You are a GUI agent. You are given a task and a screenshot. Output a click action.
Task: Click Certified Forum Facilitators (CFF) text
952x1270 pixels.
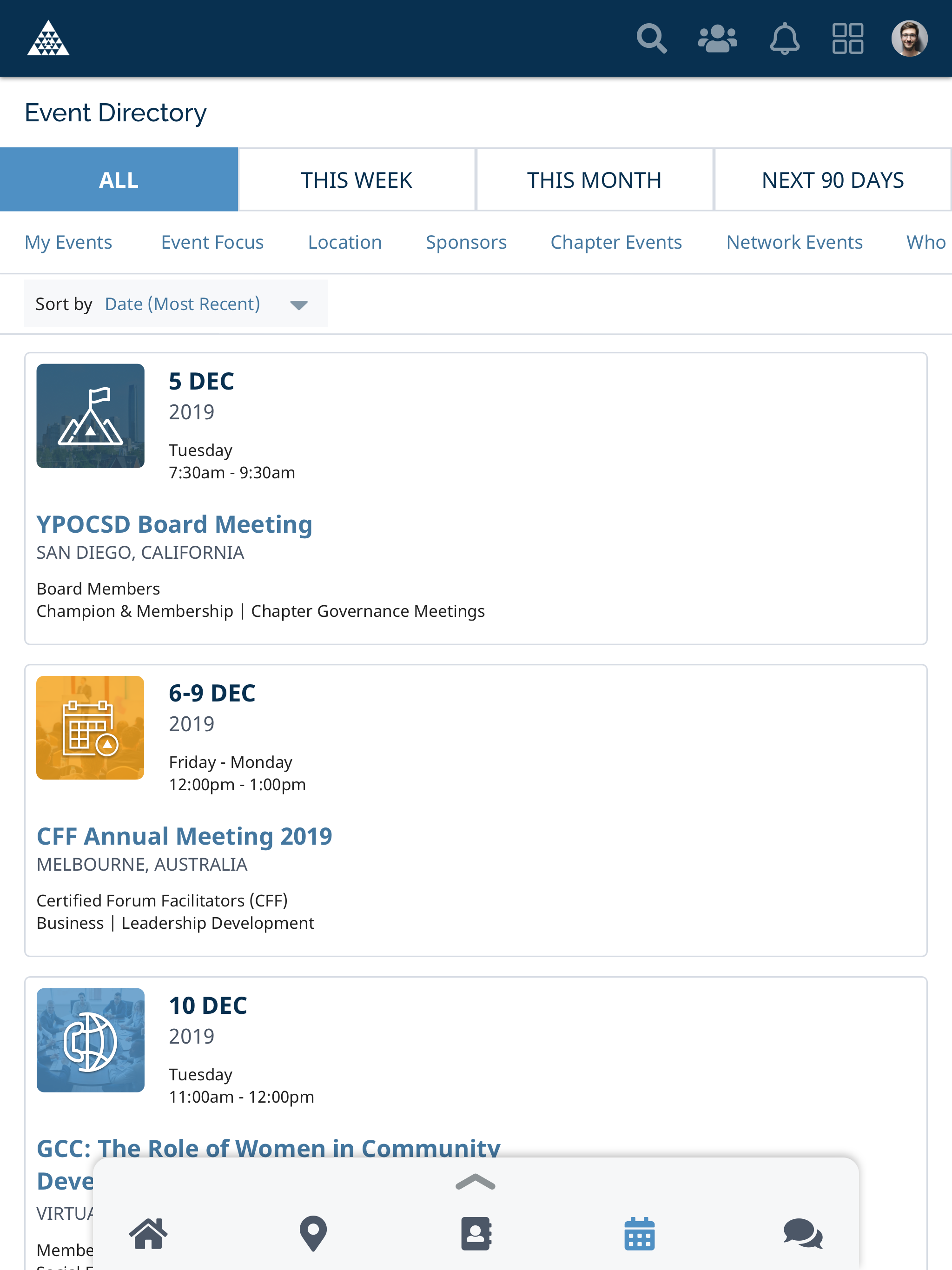(162, 900)
